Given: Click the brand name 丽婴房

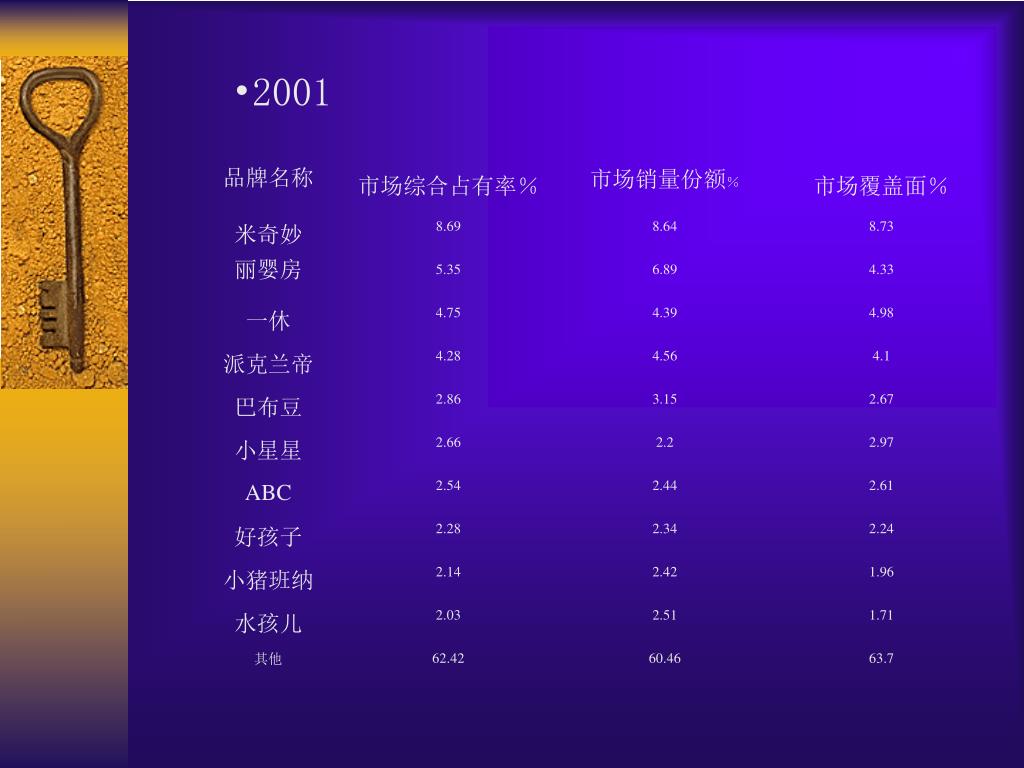Looking at the screenshot, I should (x=268, y=270).
